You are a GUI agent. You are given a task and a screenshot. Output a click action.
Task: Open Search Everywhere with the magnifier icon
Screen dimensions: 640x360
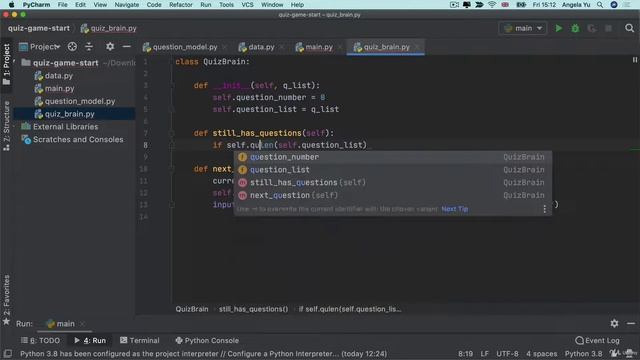point(629,28)
